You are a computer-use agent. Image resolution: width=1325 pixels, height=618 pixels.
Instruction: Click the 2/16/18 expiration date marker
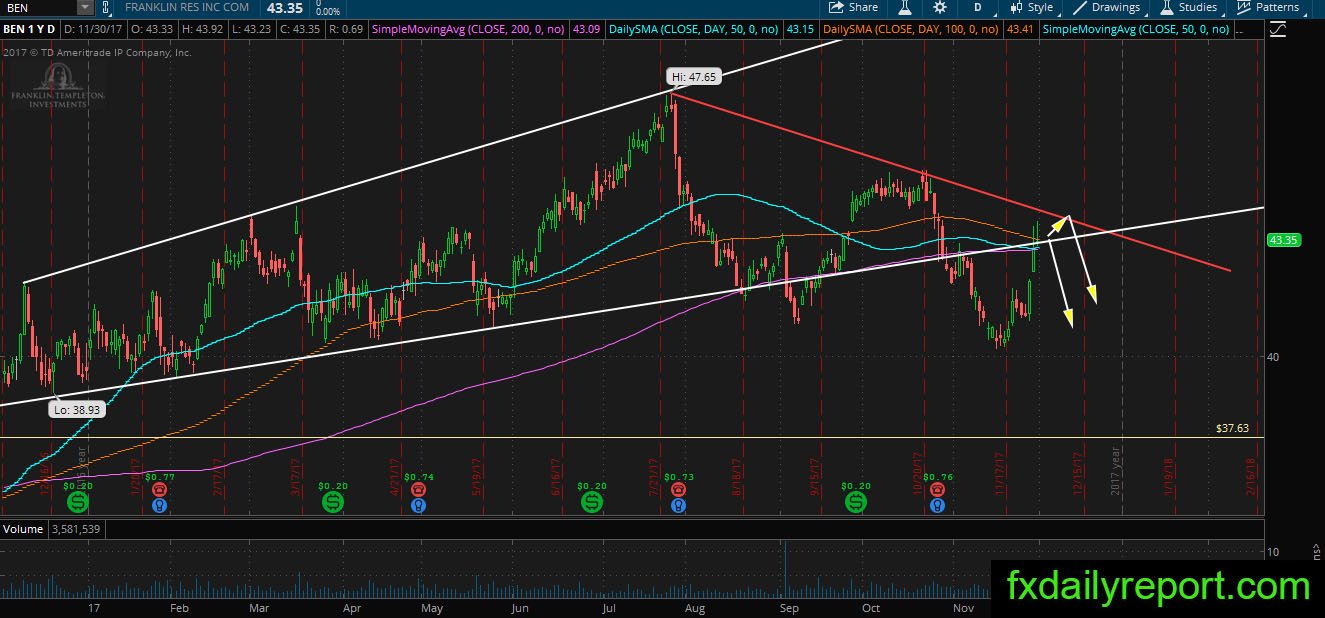coord(1252,475)
